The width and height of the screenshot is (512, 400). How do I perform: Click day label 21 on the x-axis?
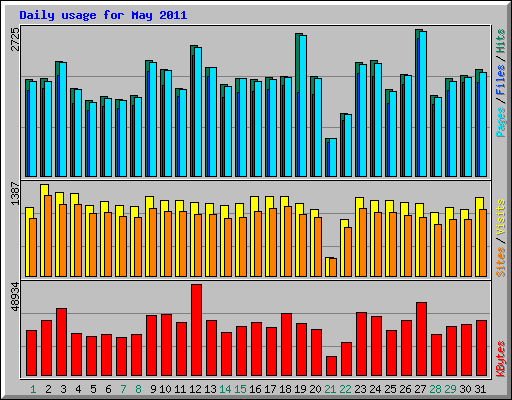pos(330,389)
